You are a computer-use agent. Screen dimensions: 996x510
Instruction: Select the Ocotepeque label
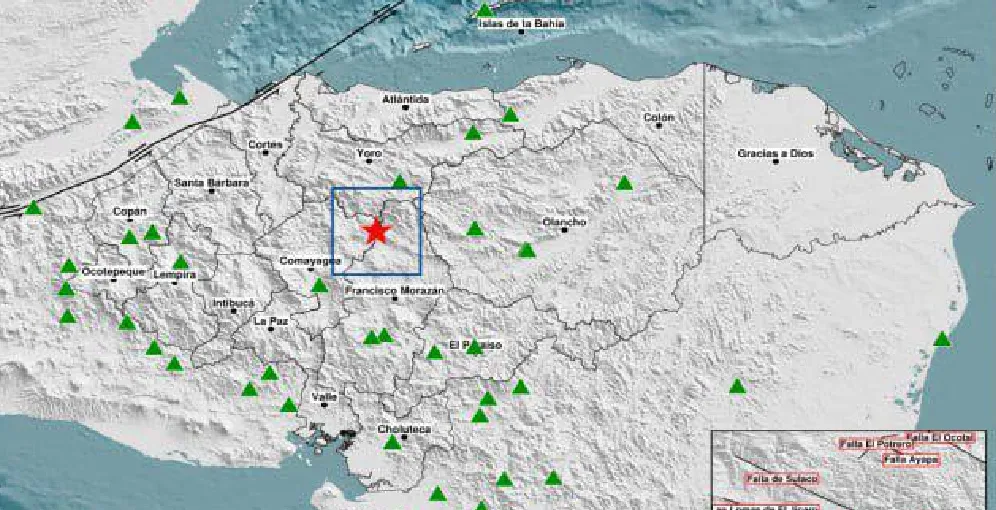(114, 271)
